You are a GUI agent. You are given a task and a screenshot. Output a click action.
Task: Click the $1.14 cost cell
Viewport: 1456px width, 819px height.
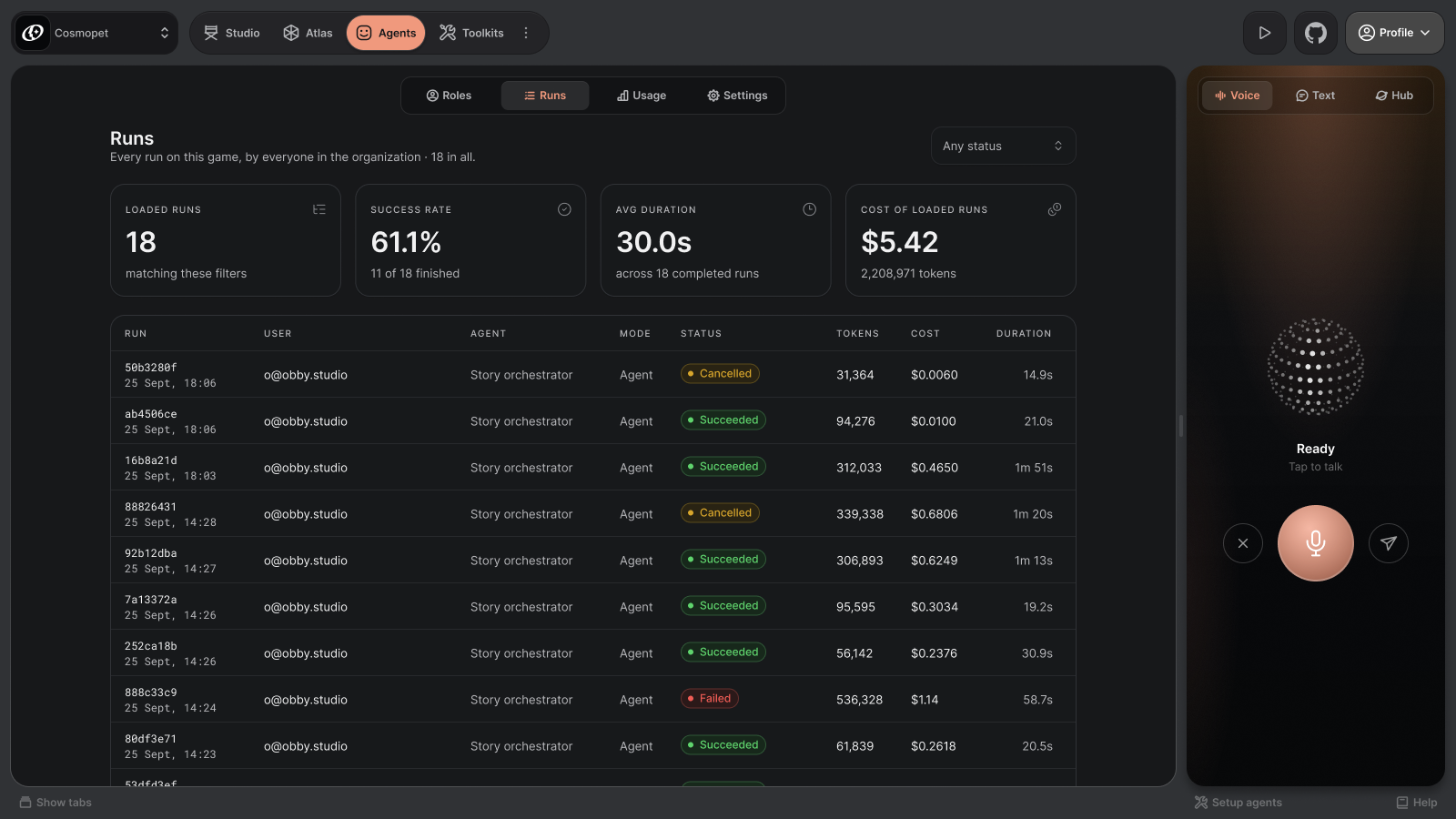pyautogui.click(x=925, y=700)
